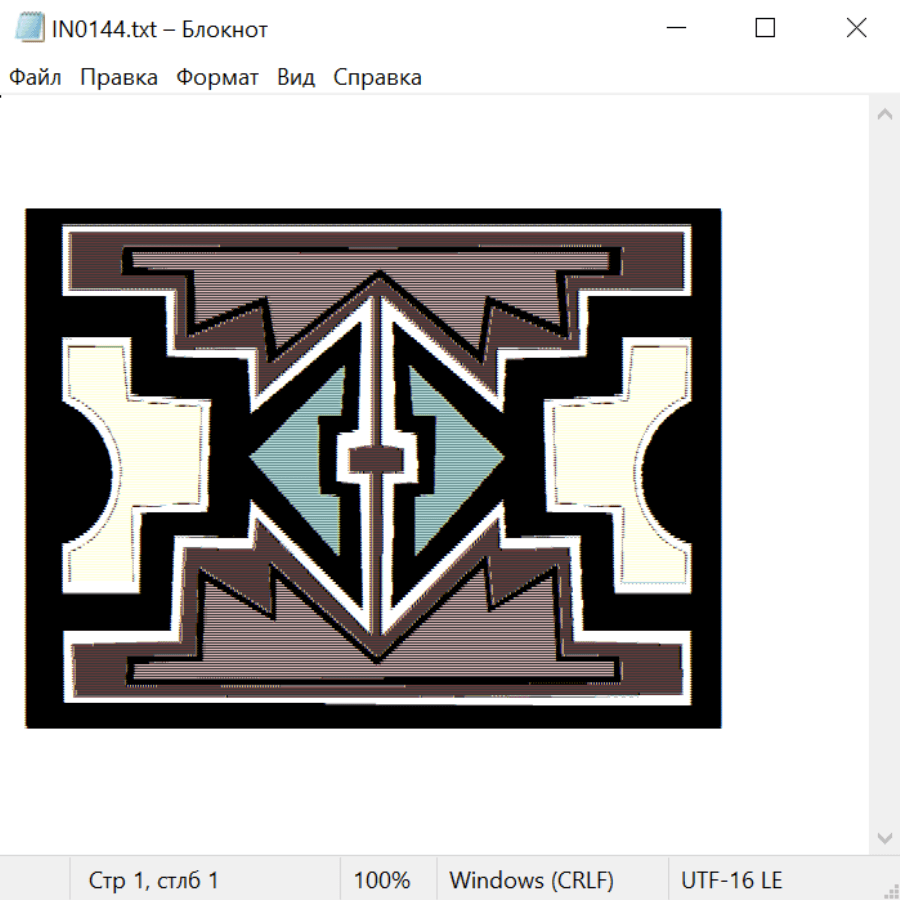Open the Файл menu
This screenshot has width=900, height=900.
35,78
